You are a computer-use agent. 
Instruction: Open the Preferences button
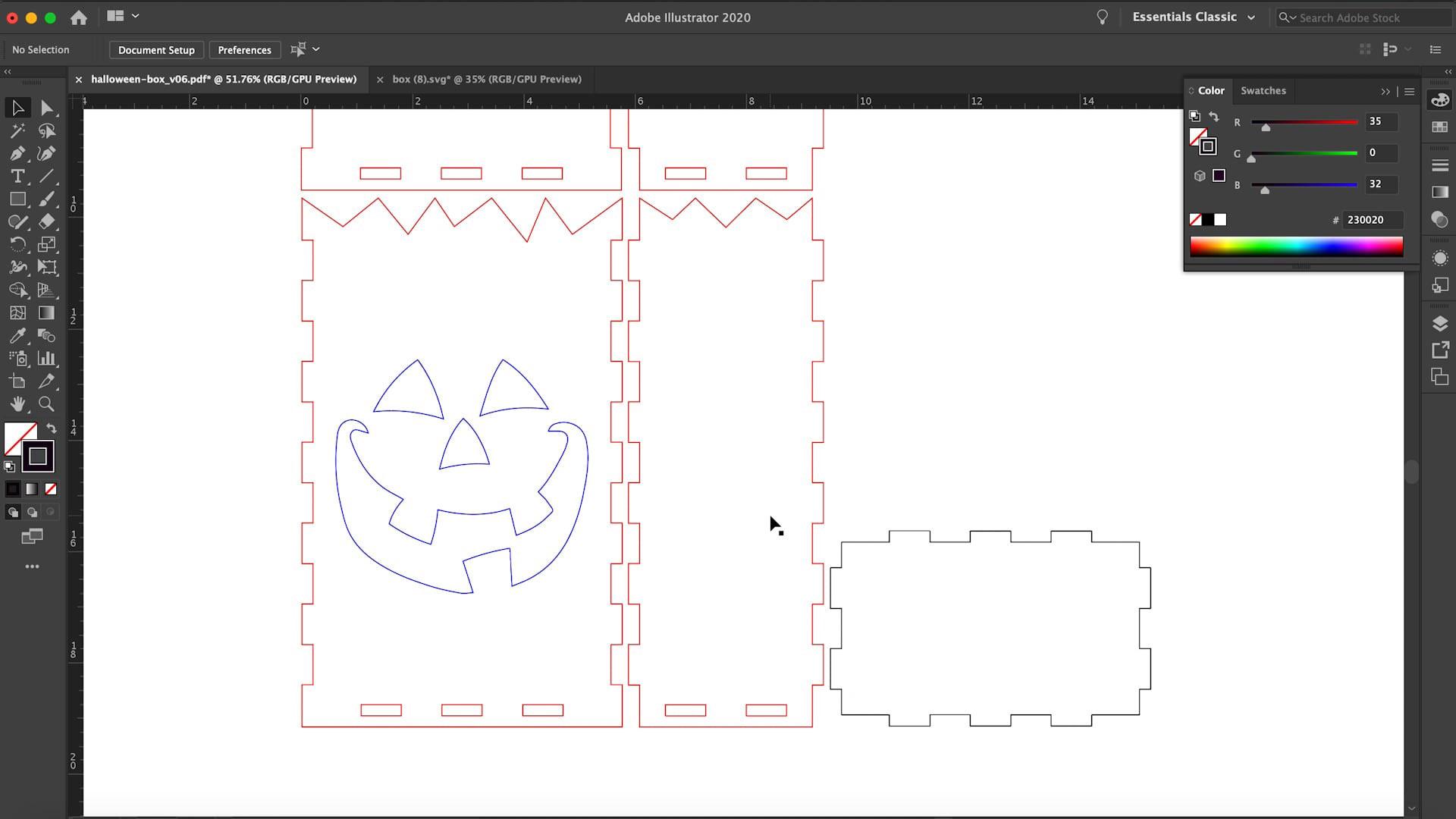point(244,50)
